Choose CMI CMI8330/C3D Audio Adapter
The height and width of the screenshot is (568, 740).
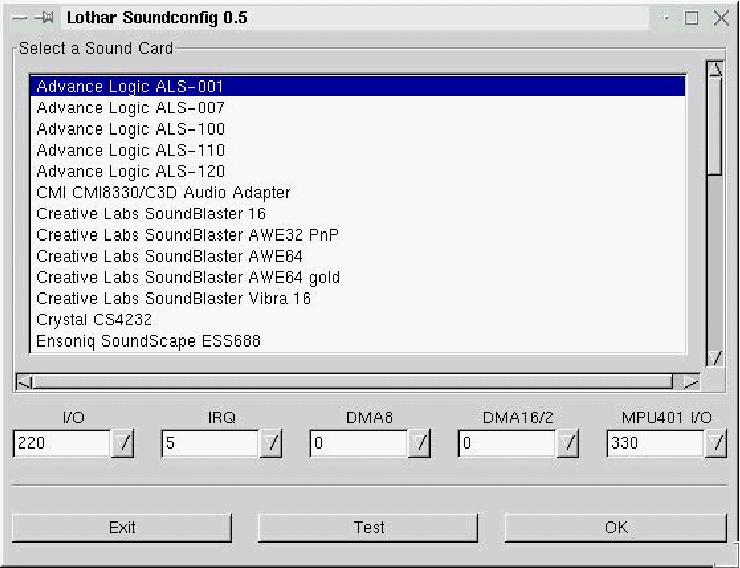click(x=358, y=192)
